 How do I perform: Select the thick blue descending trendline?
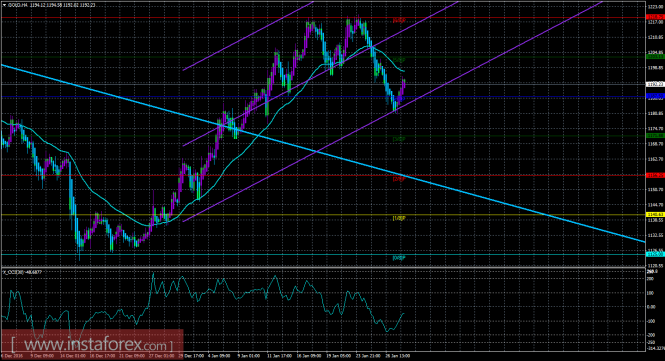322,153
